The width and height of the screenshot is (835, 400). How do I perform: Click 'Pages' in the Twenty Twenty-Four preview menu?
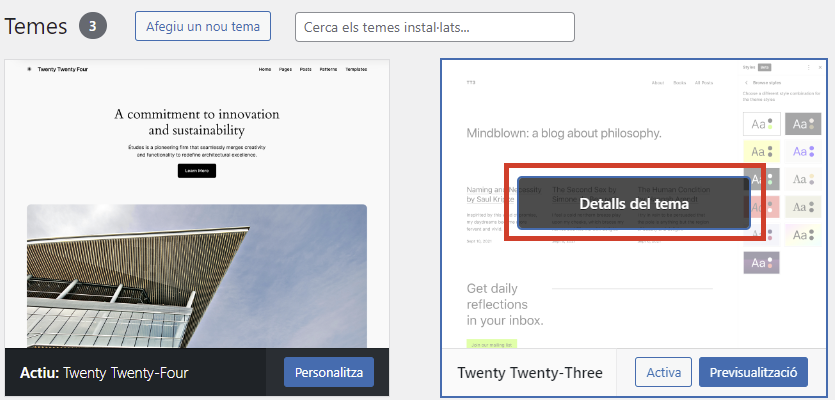285,69
